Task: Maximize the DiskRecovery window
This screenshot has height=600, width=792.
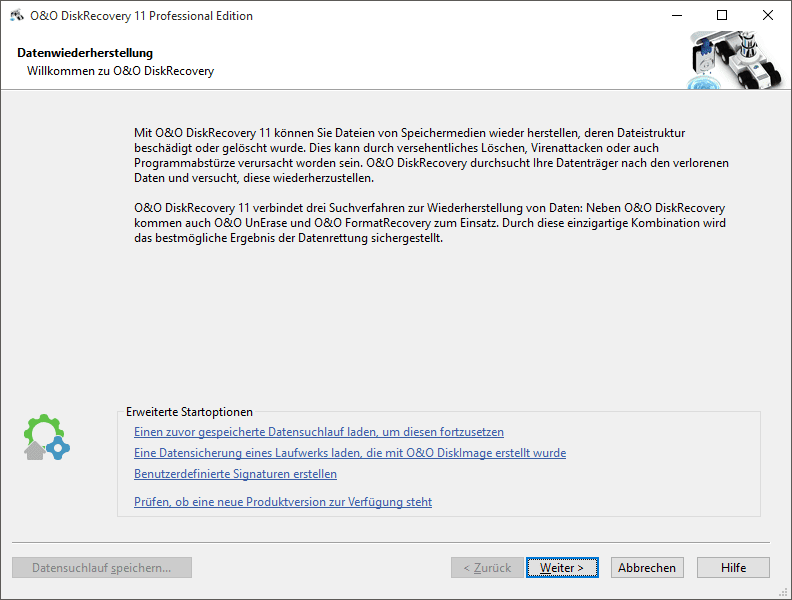Action: pos(722,16)
